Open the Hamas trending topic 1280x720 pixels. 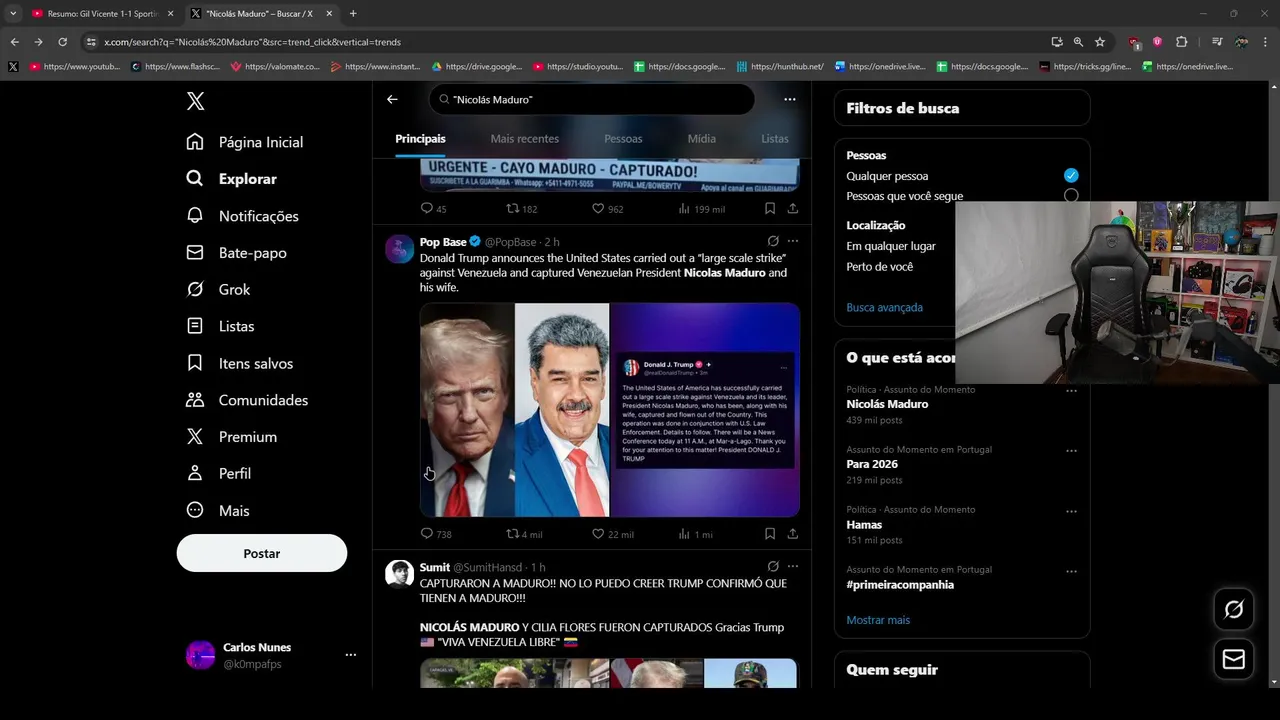(x=864, y=524)
